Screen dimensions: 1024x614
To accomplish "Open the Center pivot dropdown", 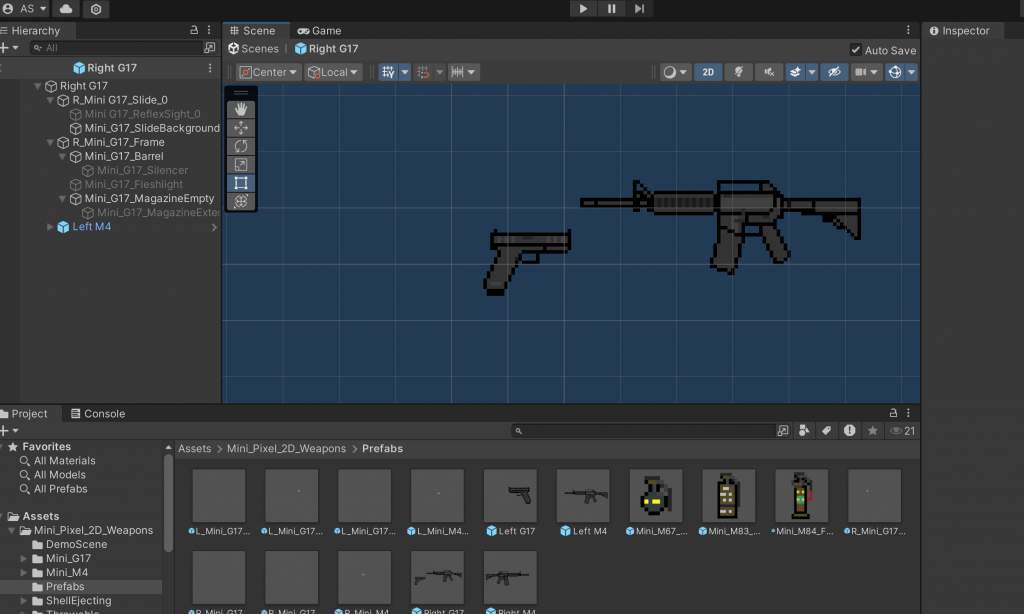I will click(268, 72).
